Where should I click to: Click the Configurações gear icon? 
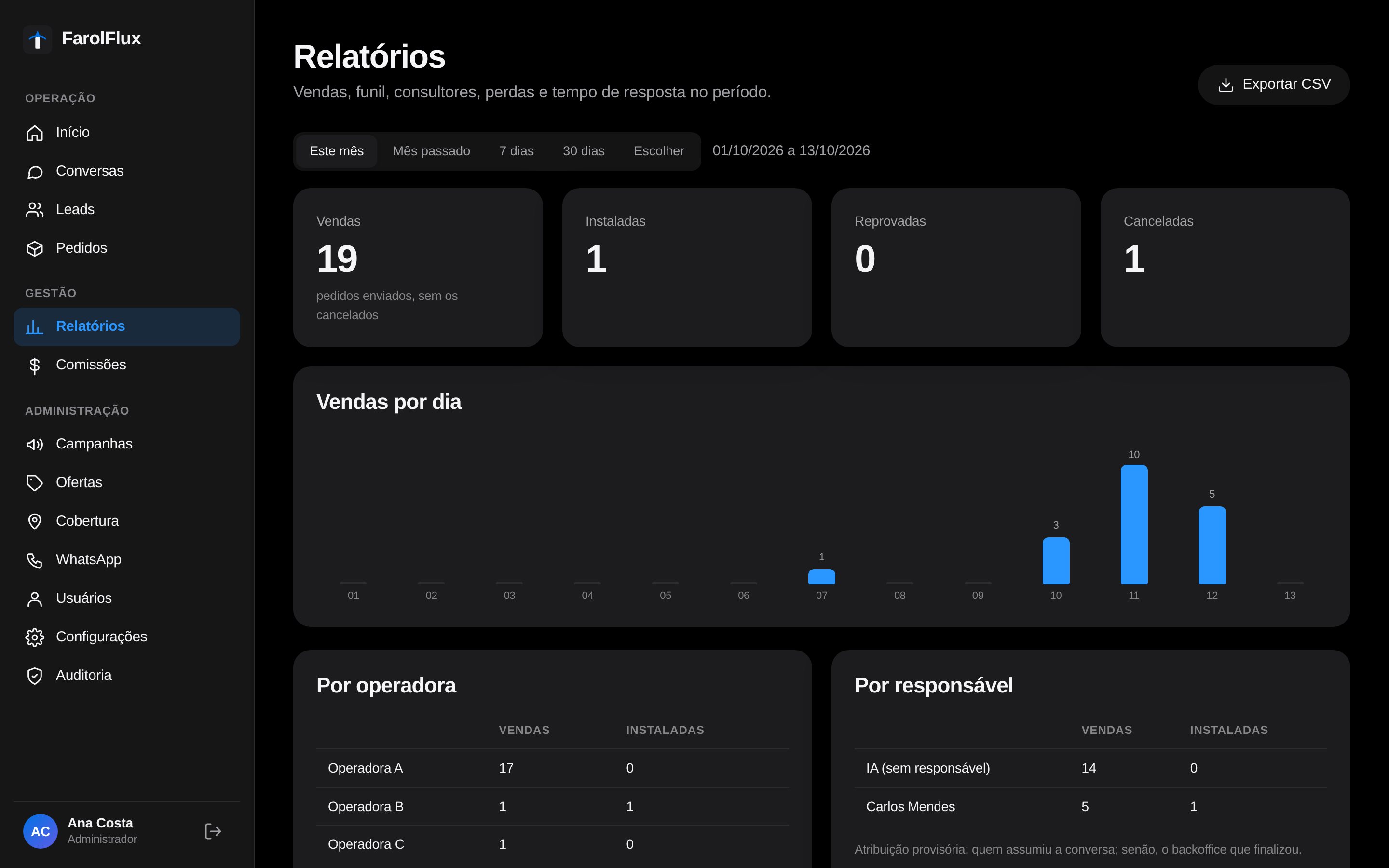34,637
